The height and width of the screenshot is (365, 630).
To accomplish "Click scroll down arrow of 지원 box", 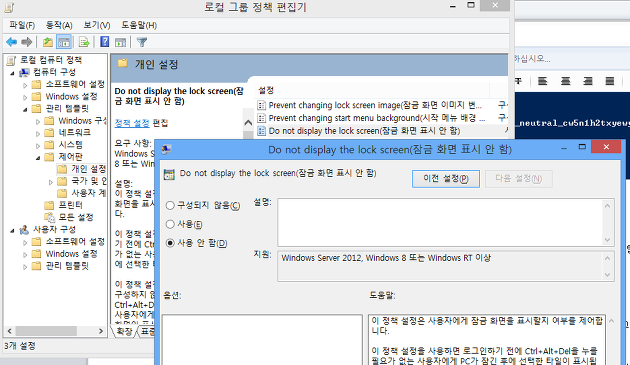I will [x=608, y=275].
